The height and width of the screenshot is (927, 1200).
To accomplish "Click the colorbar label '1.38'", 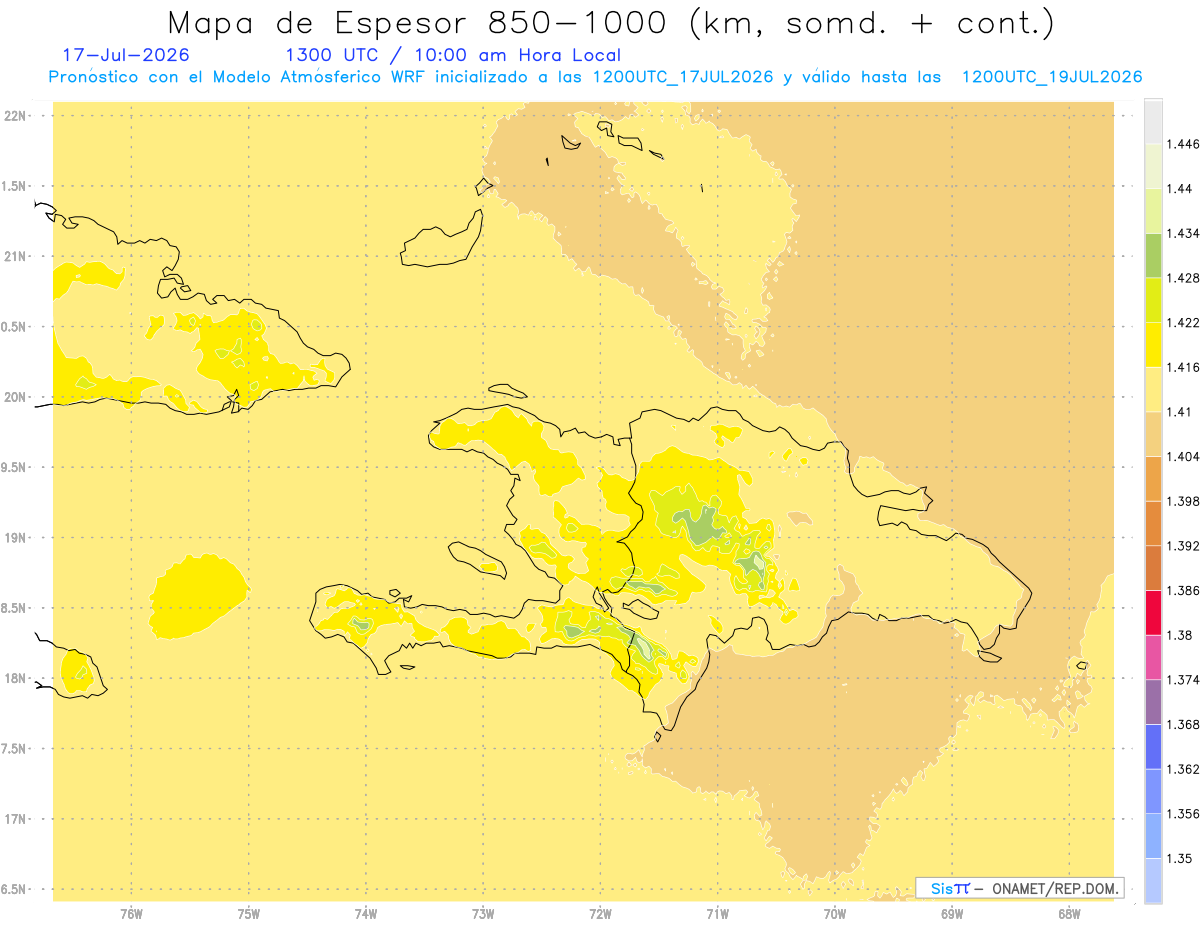I will pos(1181,635).
